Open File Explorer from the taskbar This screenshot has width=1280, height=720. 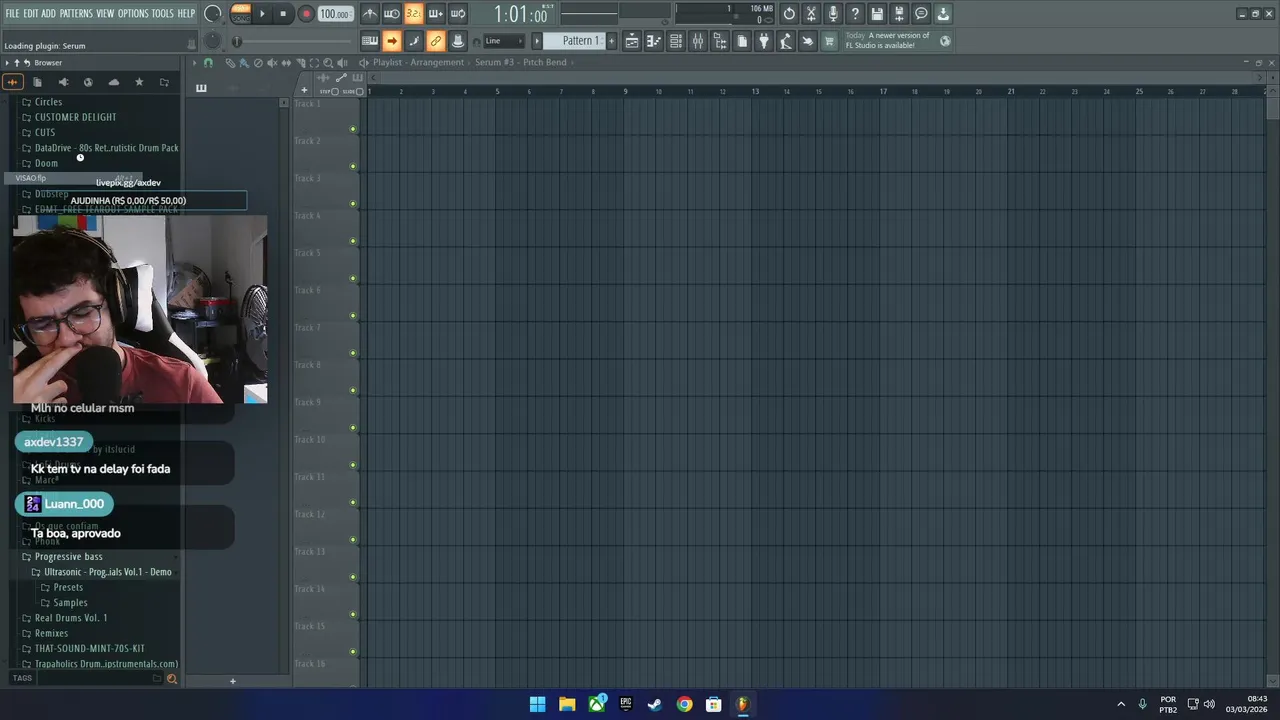[x=567, y=704]
